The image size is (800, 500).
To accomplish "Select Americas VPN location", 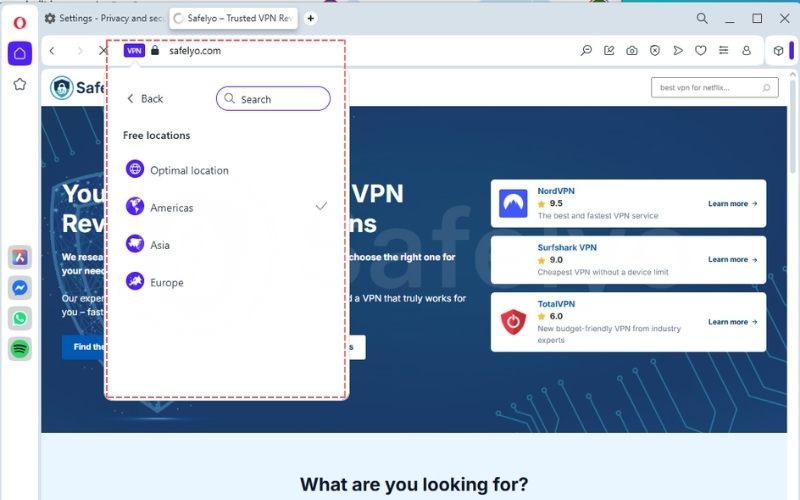I will click(x=227, y=207).
